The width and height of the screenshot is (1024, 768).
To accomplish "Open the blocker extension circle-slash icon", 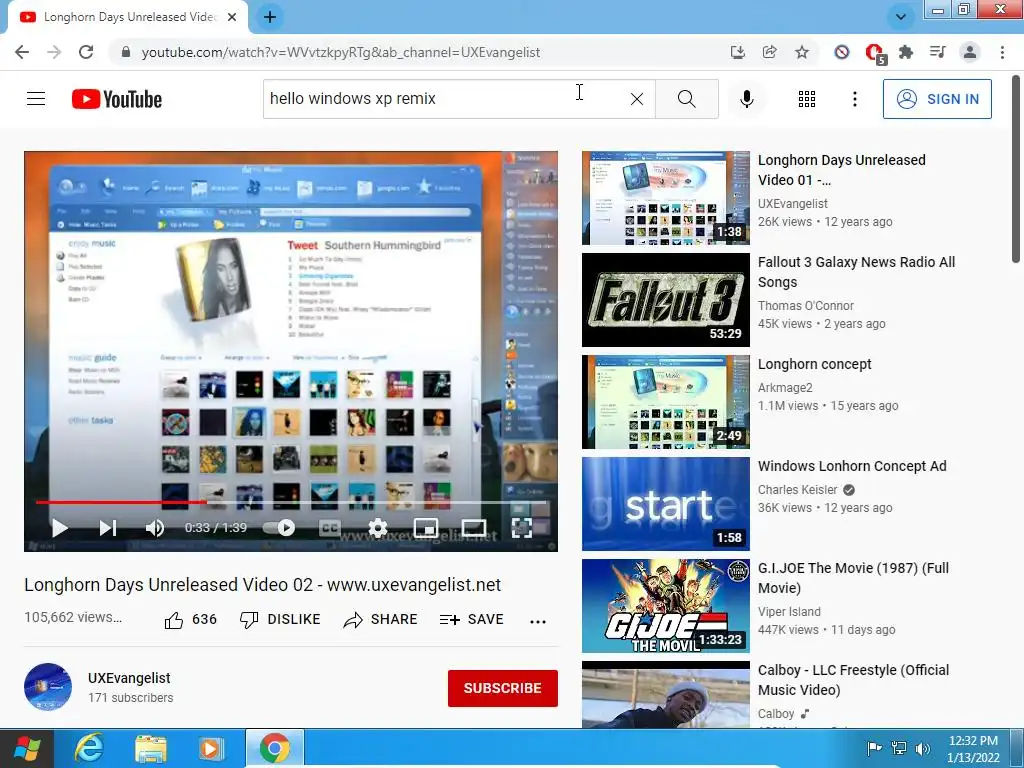I will [x=842, y=52].
